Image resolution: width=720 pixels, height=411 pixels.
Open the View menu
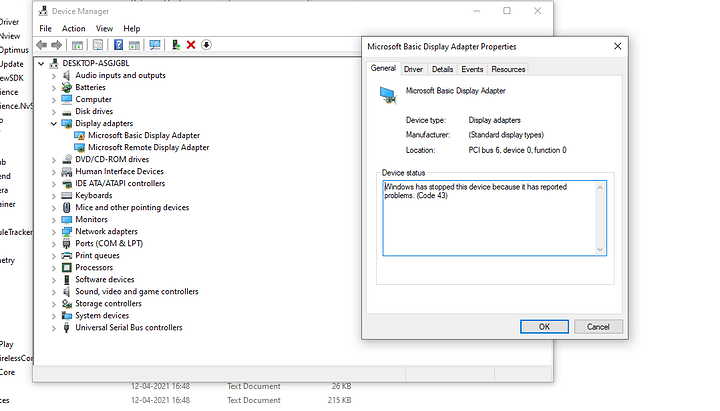coord(105,29)
